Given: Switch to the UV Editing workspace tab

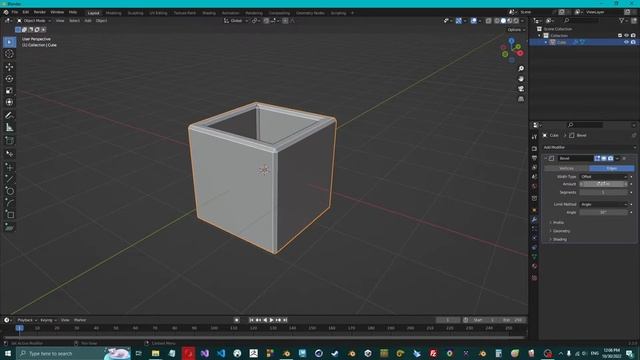Looking at the screenshot, I should 158,13.
